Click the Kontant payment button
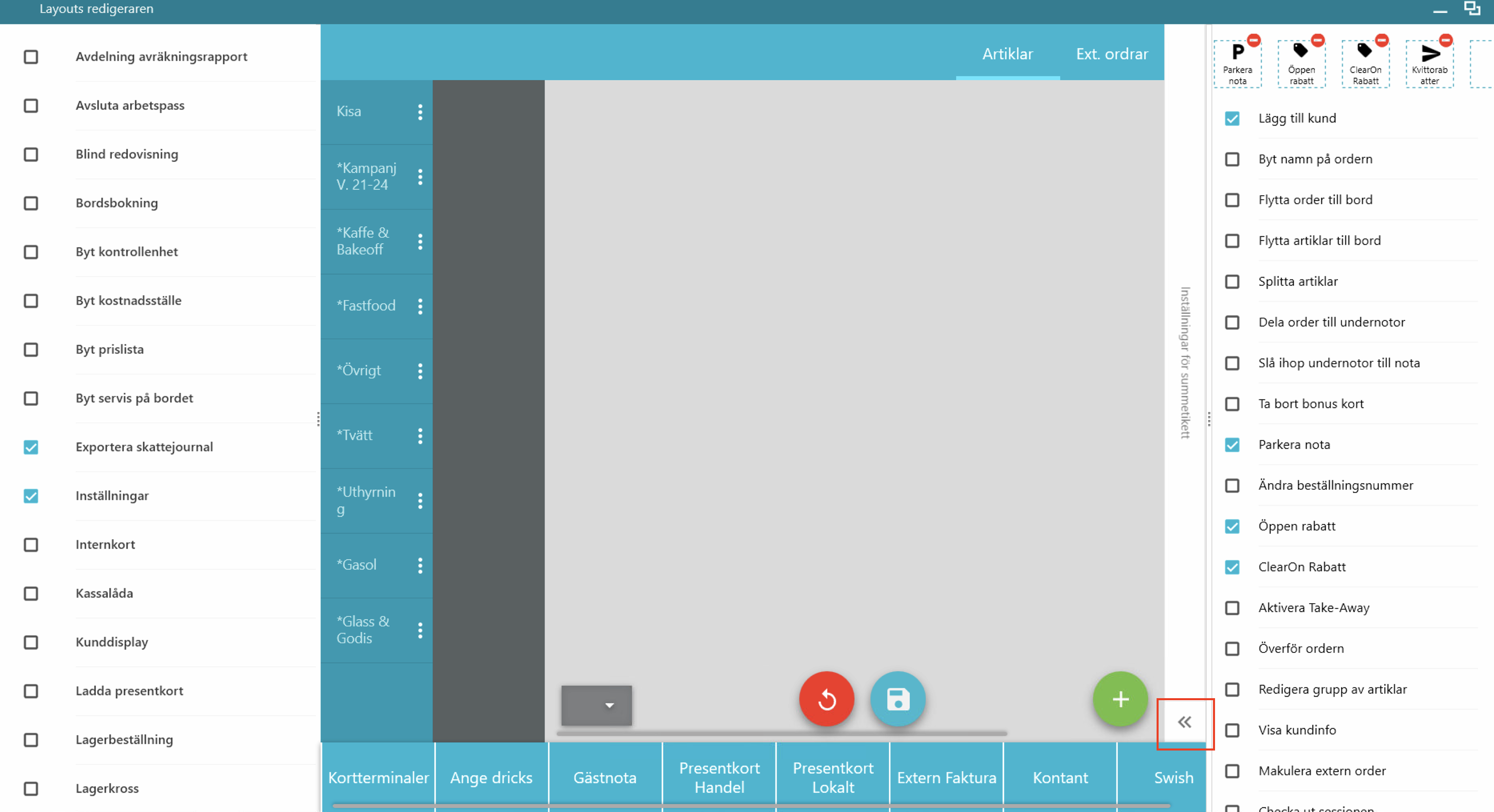 1060,777
